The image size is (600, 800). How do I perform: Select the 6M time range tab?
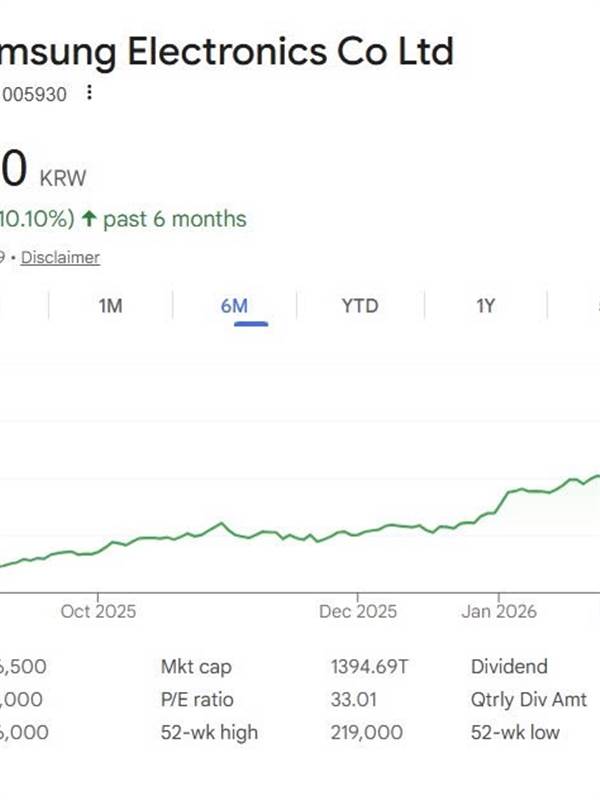pos(234,306)
